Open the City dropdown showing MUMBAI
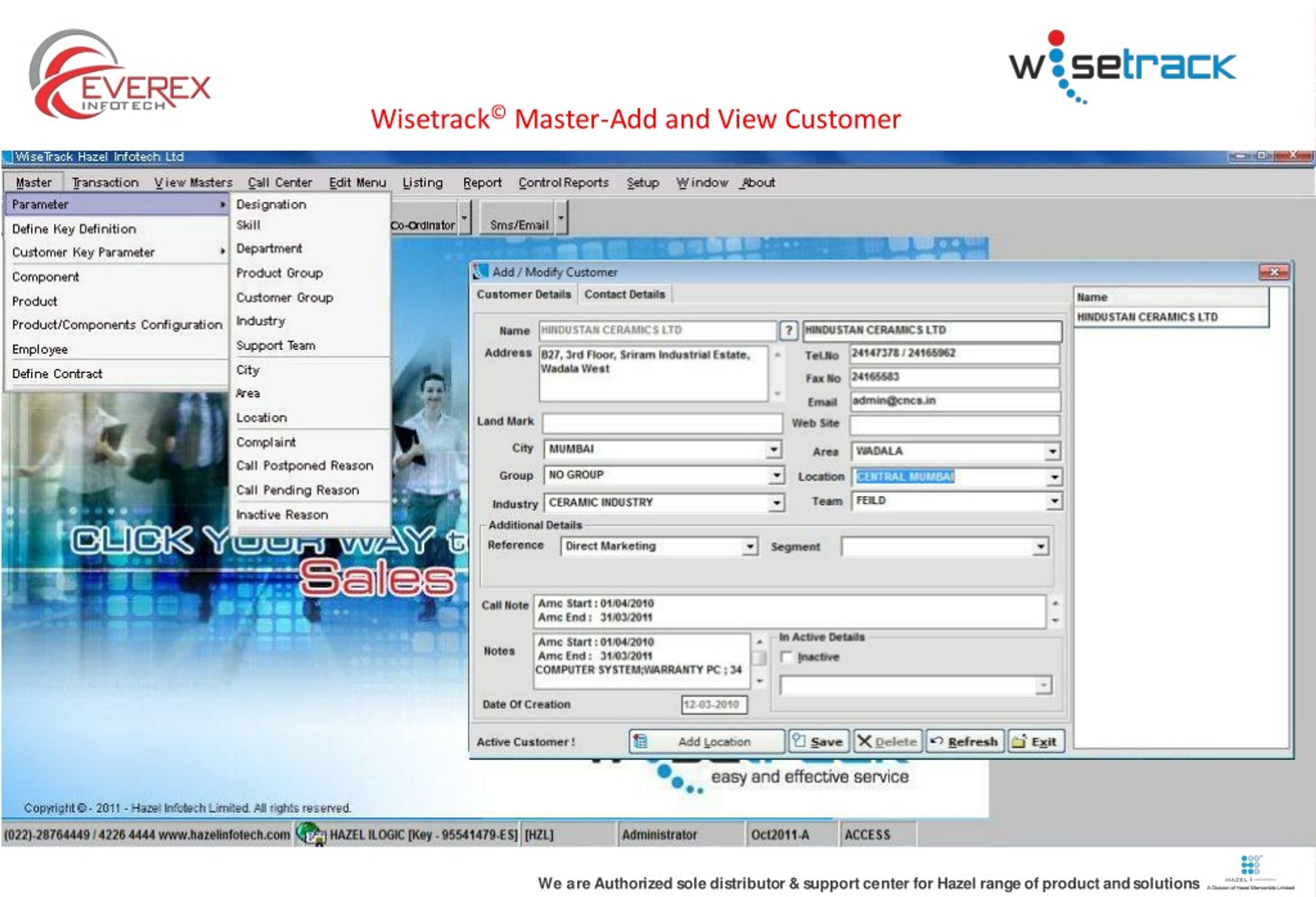Viewport: 1316px width, 897px height. coord(774,450)
